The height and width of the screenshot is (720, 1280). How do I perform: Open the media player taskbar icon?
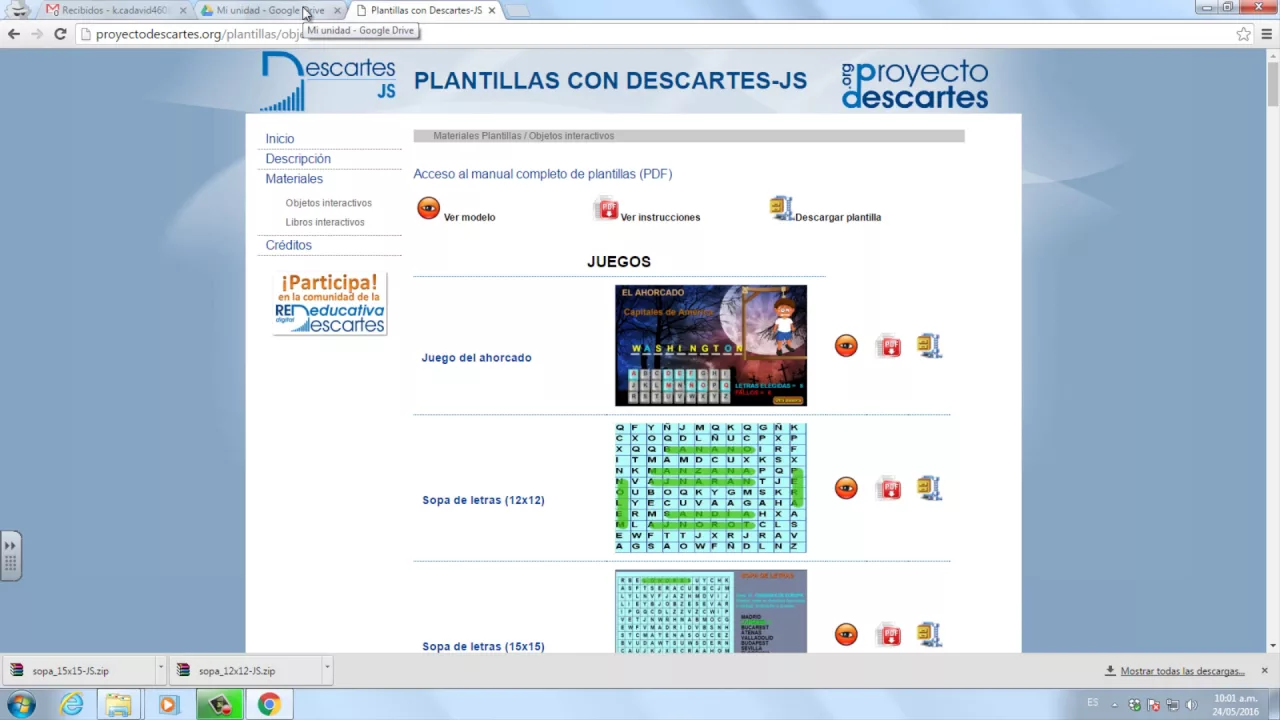point(168,705)
